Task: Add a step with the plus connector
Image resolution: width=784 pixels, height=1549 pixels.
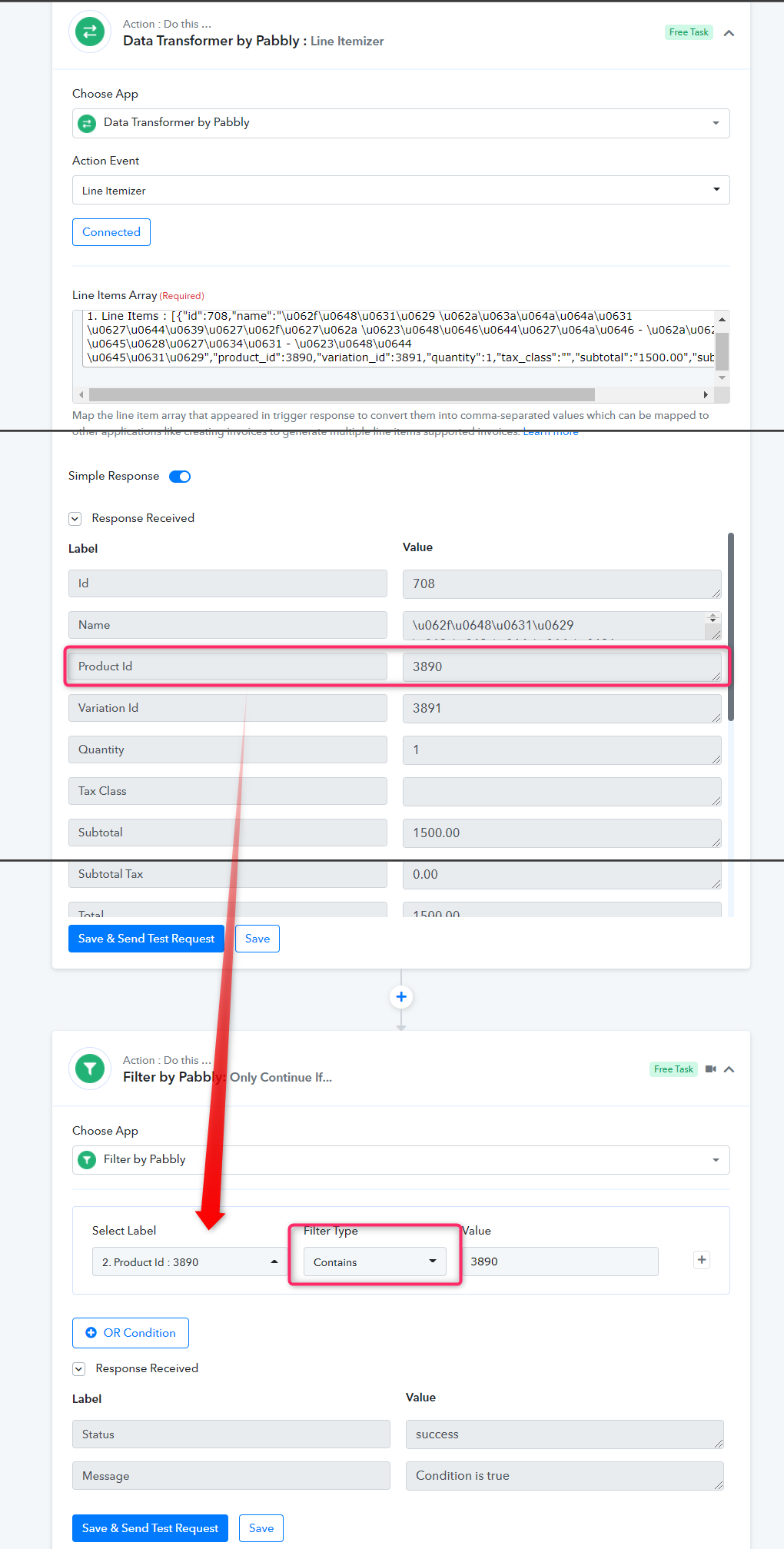Action: click(x=401, y=997)
